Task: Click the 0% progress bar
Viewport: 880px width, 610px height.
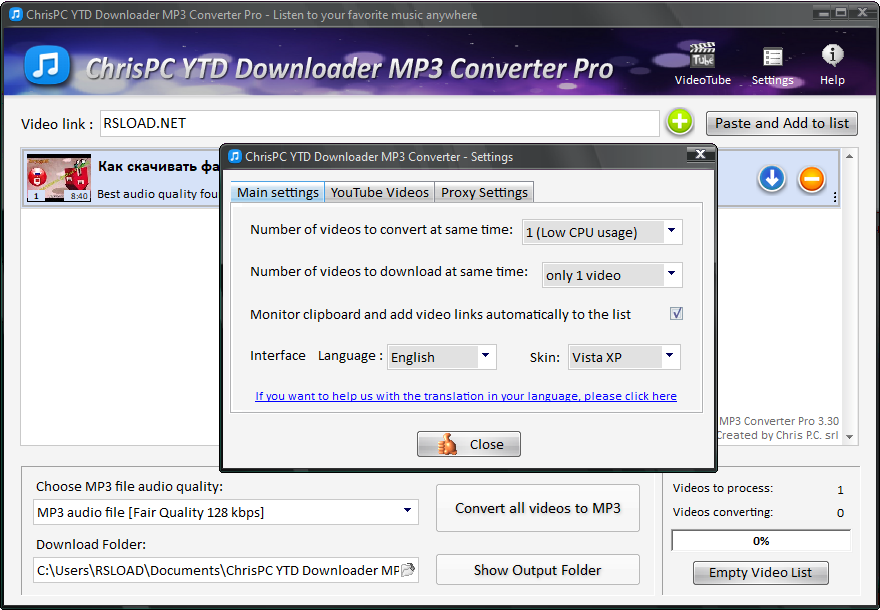Action: (761, 541)
